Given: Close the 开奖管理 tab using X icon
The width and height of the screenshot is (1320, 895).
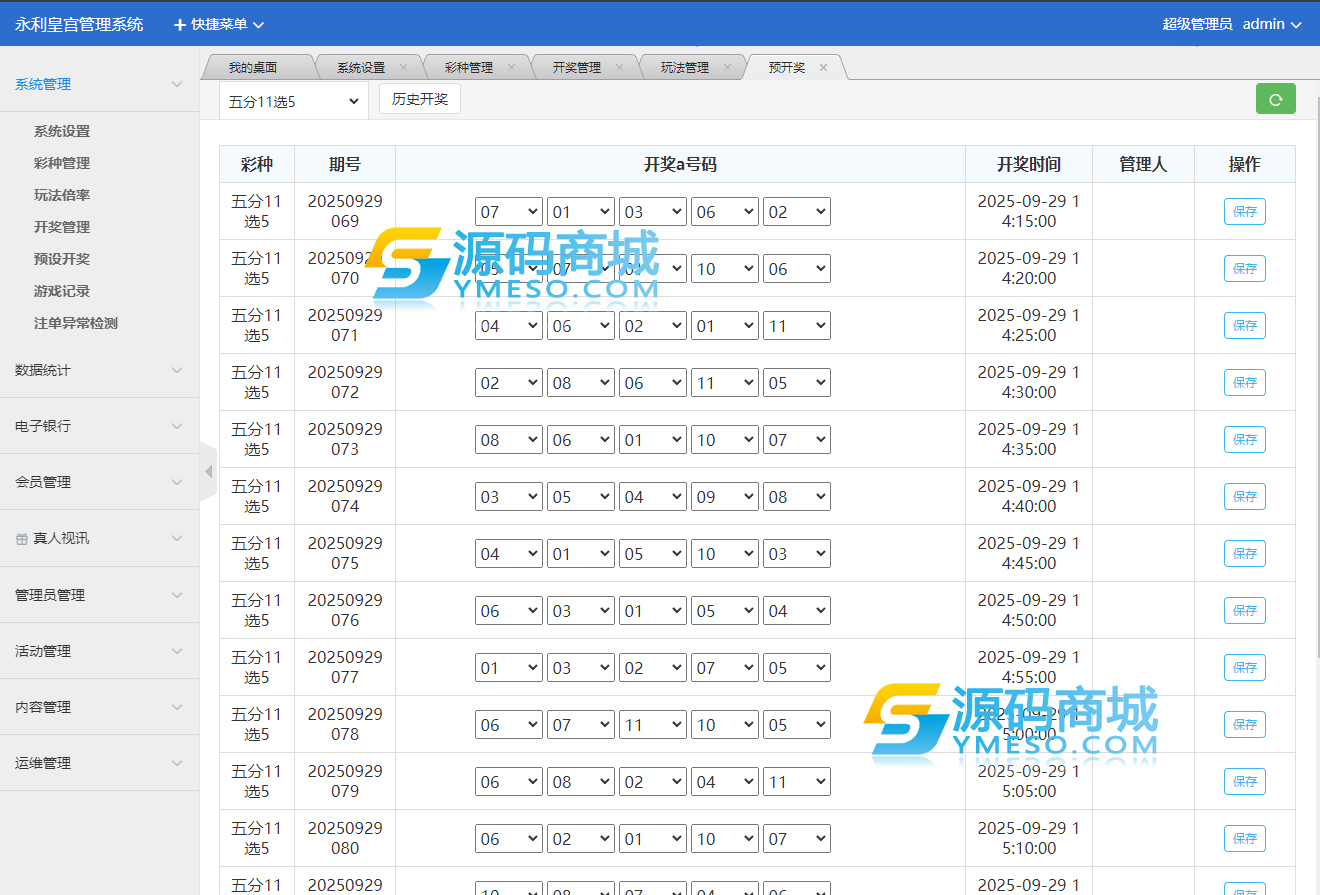Looking at the screenshot, I should click(x=619, y=68).
